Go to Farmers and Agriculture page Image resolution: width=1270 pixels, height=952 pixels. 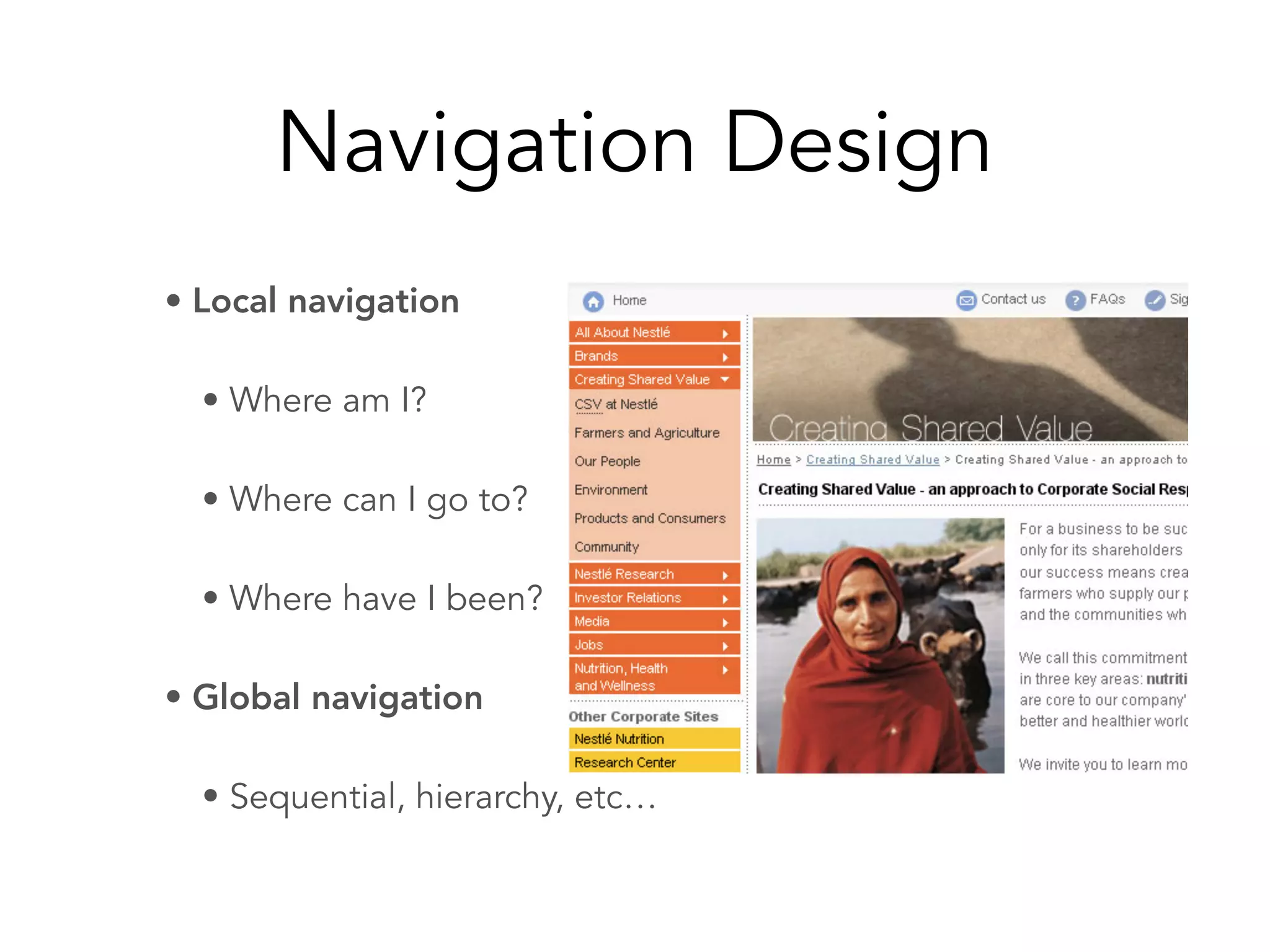coord(647,433)
